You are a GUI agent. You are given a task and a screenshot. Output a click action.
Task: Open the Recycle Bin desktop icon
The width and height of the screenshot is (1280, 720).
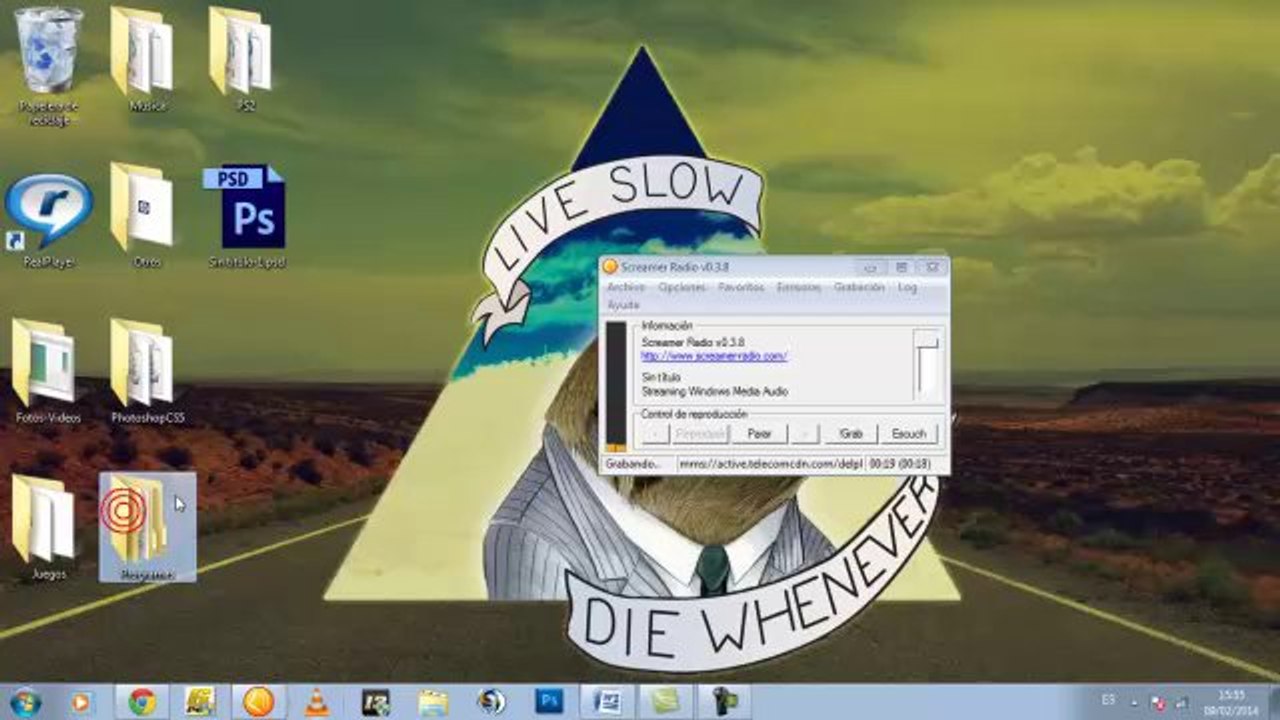point(48,66)
